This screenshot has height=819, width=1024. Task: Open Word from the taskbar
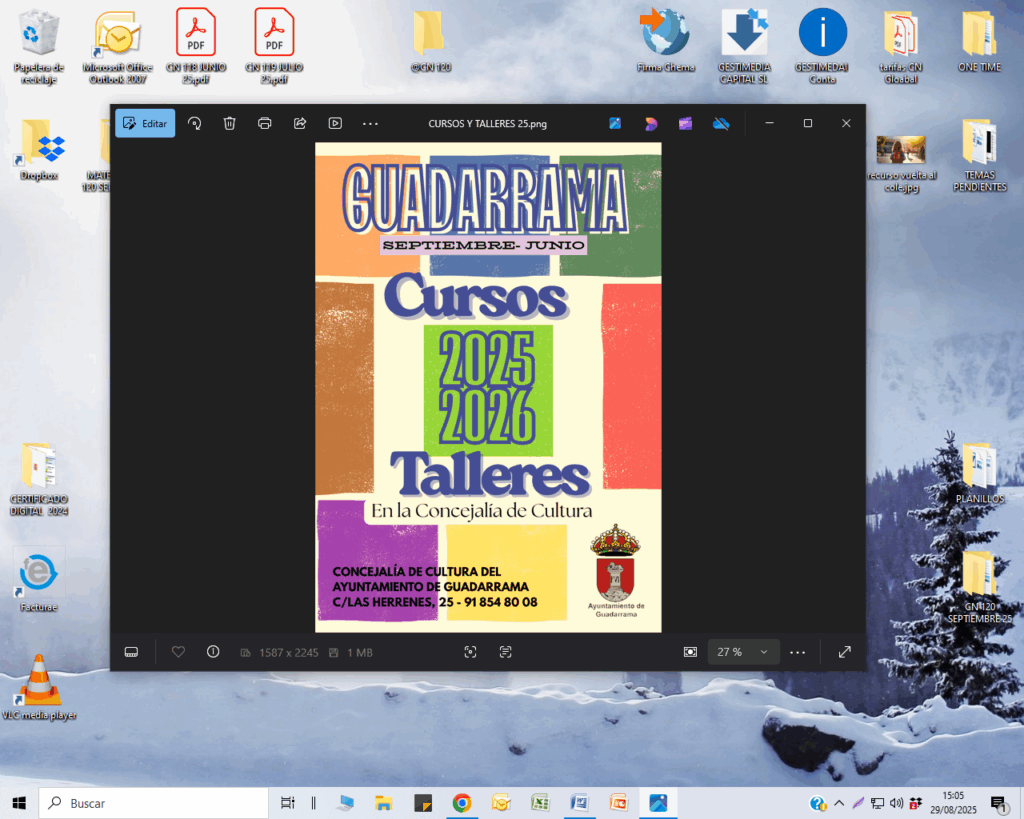[x=579, y=803]
